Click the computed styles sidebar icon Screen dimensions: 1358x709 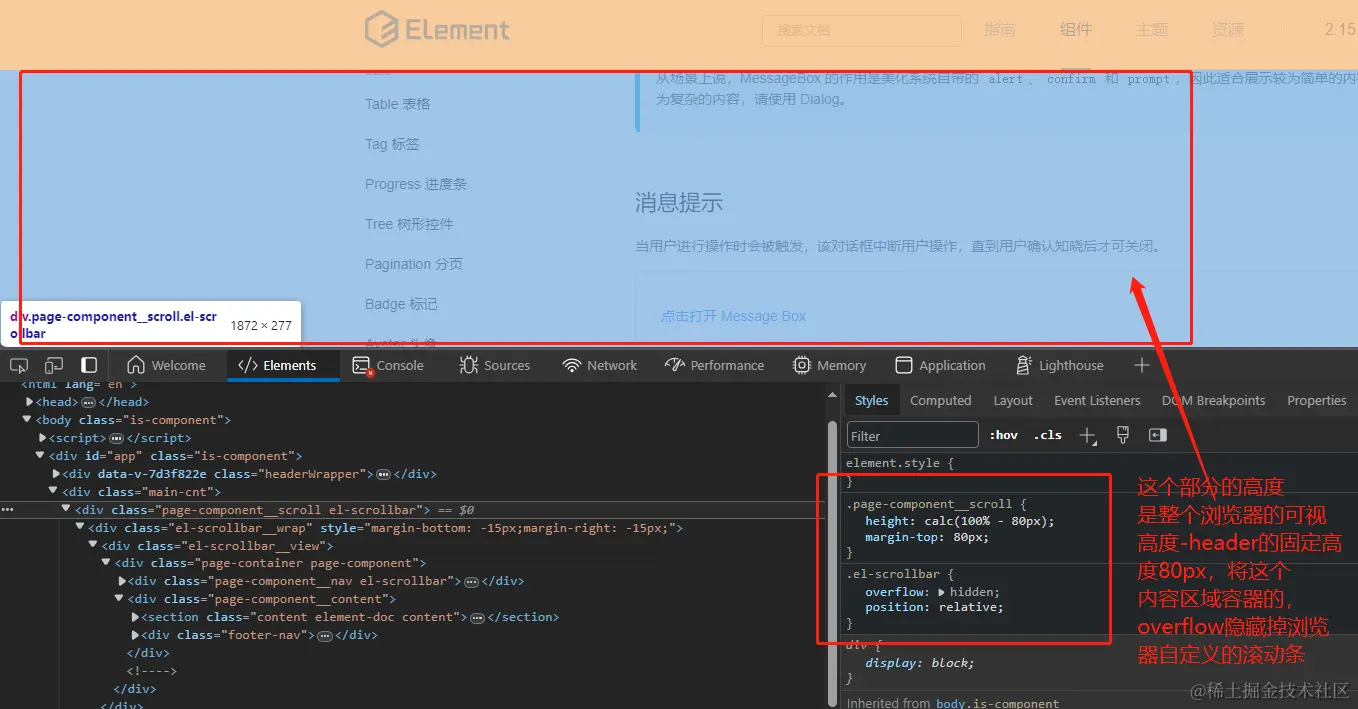coord(1158,434)
